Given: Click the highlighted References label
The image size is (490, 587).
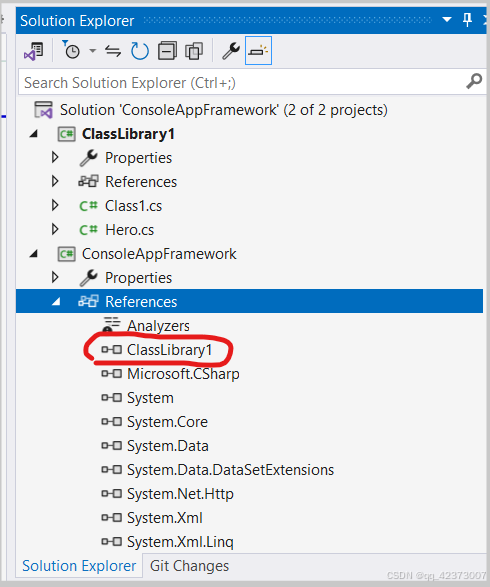Looking at the screenshot, I should pyautogui.click(x=141, y=302).
